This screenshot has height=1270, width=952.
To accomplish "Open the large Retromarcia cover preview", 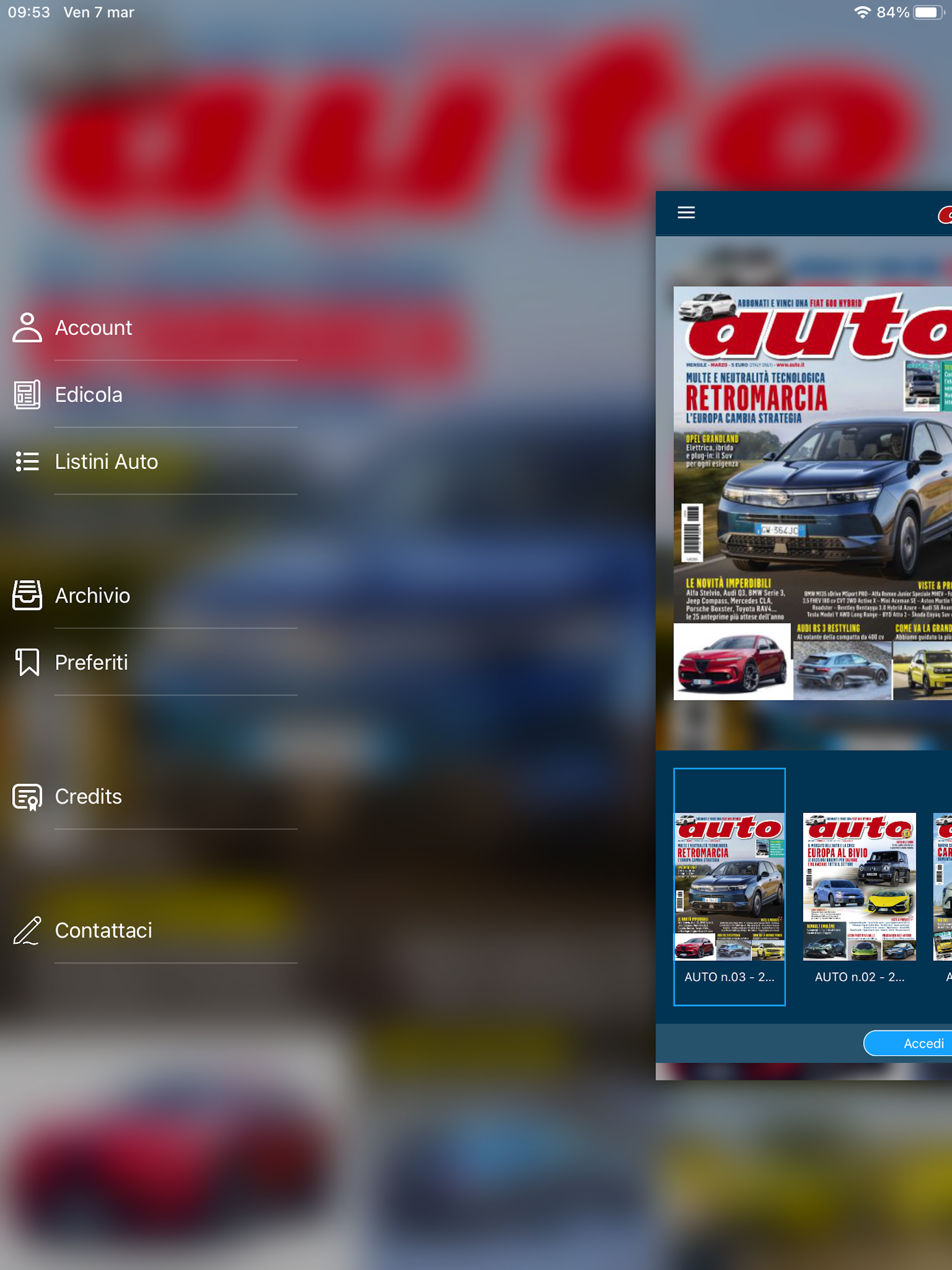I will click(813, 494).
